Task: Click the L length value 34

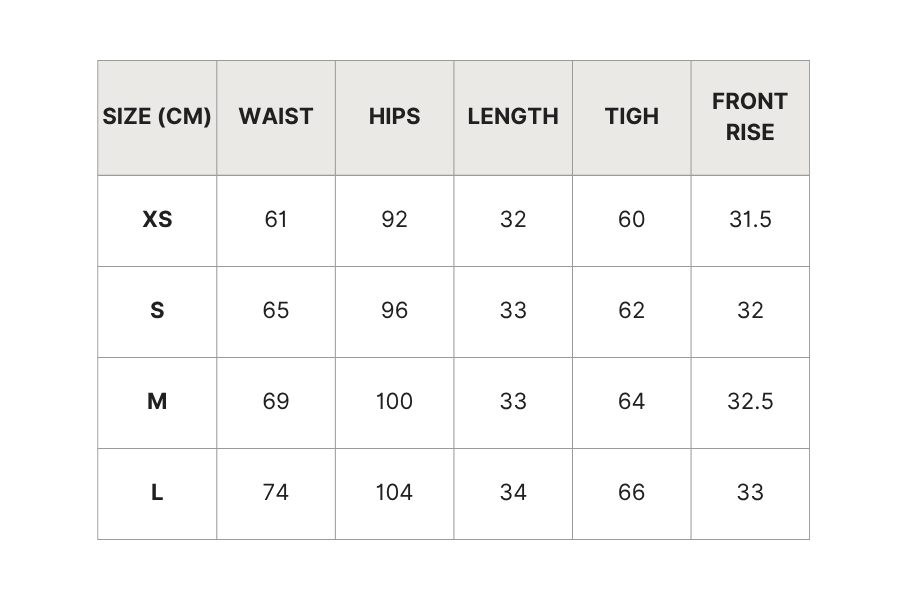Action: [513, 493]
